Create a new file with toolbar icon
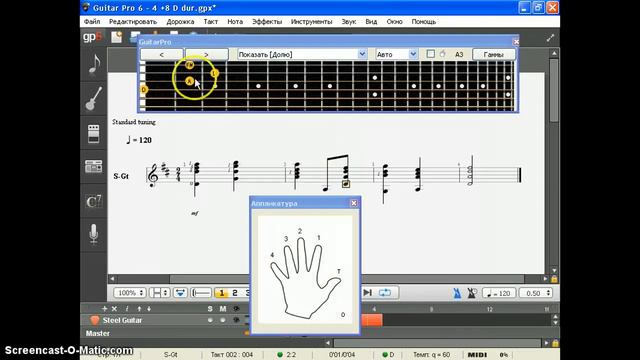Image resolution: width=640 pixels, height=360 pixels. [x=117, y=37]
